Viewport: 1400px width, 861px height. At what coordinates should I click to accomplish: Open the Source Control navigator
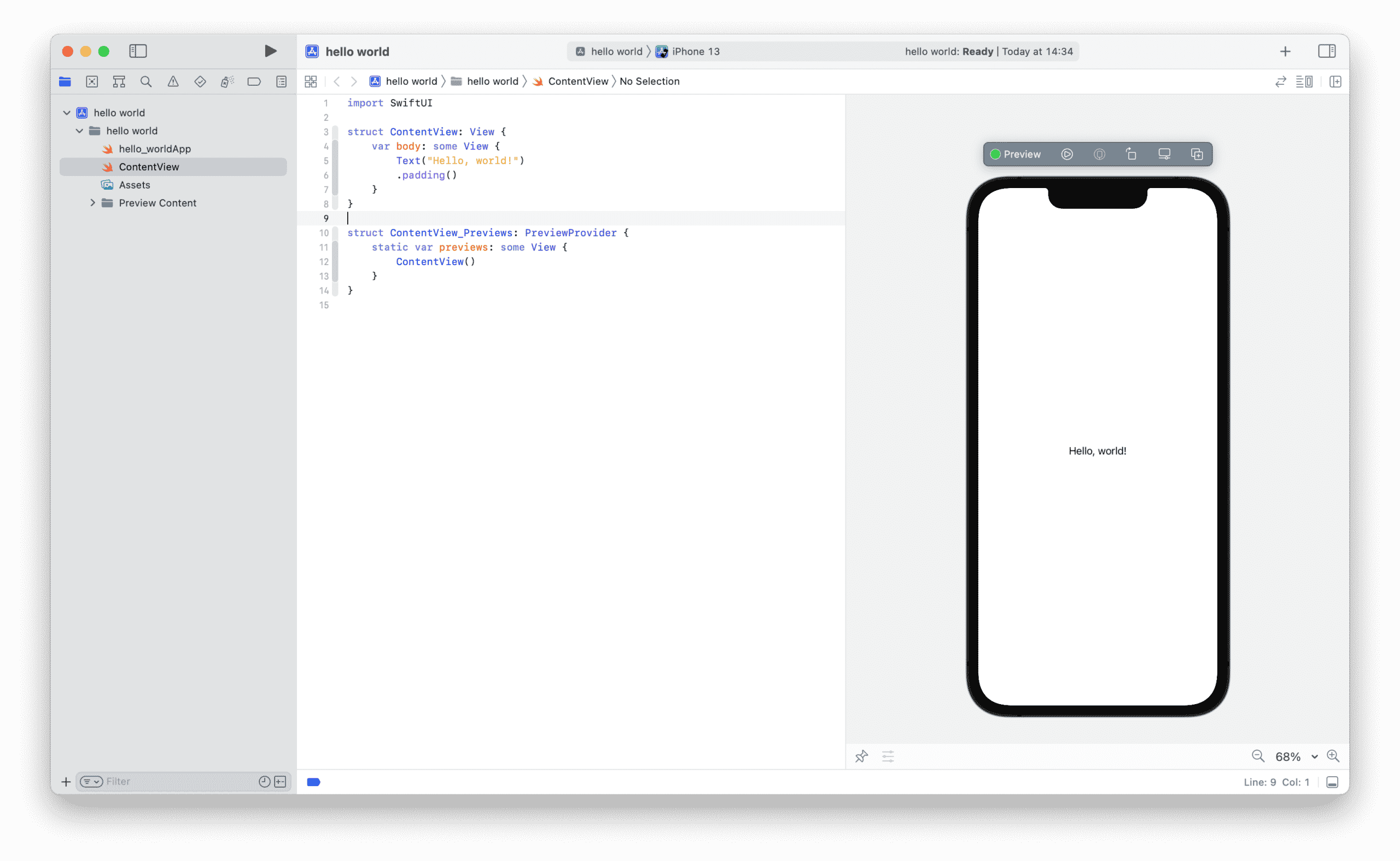tap(92, 81)
